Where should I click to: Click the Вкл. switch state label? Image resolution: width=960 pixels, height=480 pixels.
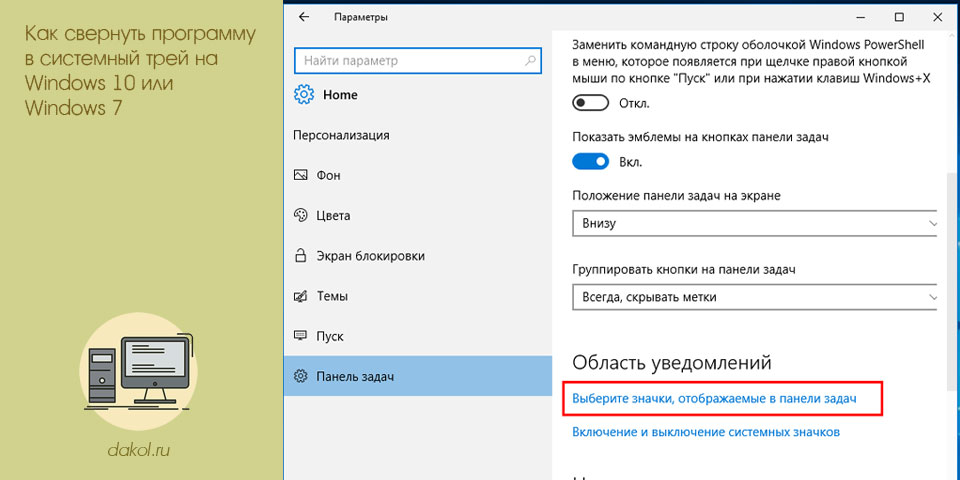(x=630, y=162)
